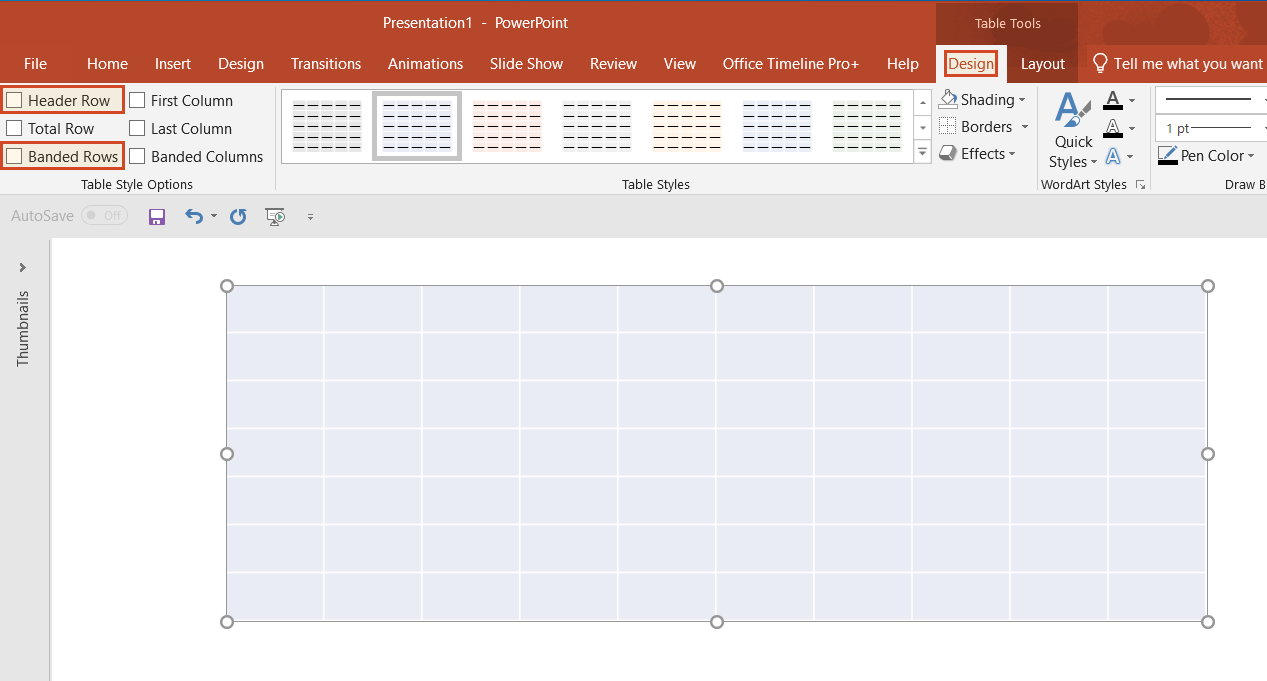Open the Shading options
This screenshot has height=681, width=1267.
click(x=984, y=99)
